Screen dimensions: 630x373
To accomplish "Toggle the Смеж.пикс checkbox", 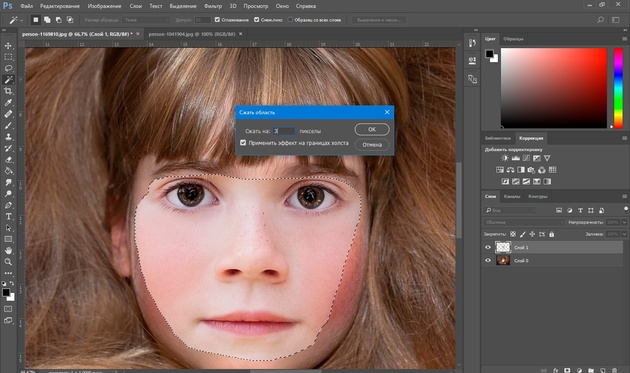I will [x=256, y=20].
